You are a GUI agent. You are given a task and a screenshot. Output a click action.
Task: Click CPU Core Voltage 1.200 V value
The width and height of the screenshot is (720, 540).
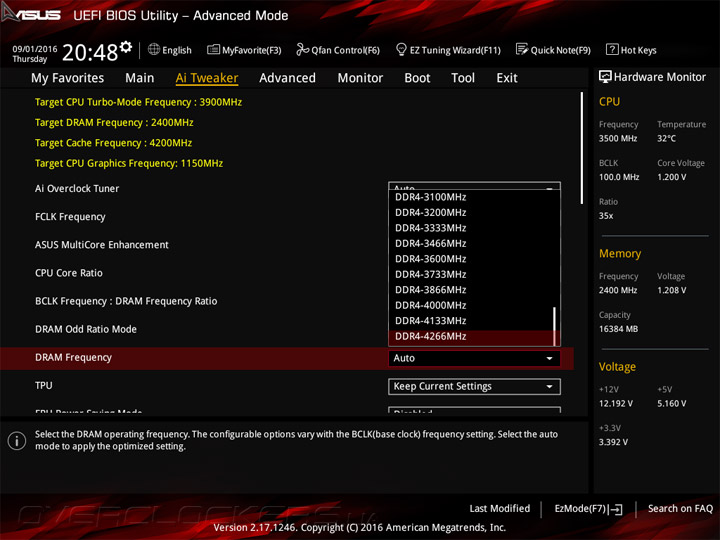[x=671, y=177]
